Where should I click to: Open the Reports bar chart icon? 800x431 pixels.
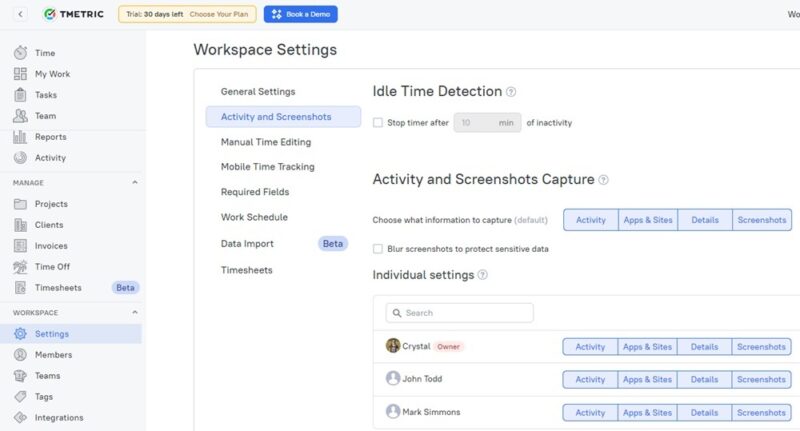20,137
